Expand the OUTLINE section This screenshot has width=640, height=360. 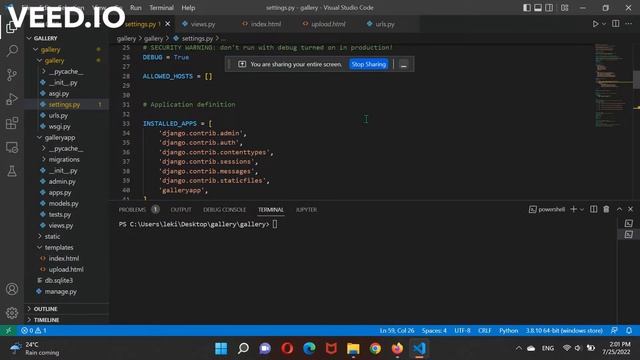45,309
